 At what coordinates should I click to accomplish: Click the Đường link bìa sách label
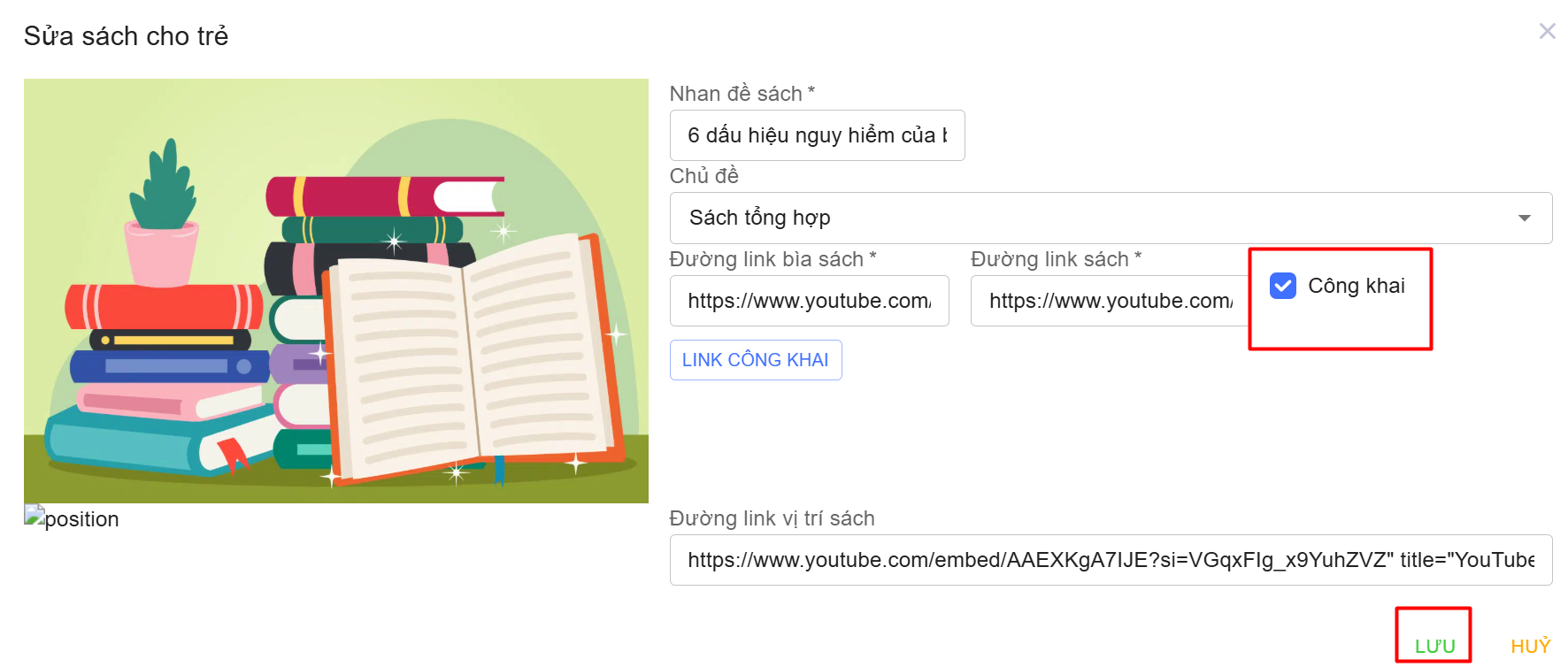click(772, 259)
